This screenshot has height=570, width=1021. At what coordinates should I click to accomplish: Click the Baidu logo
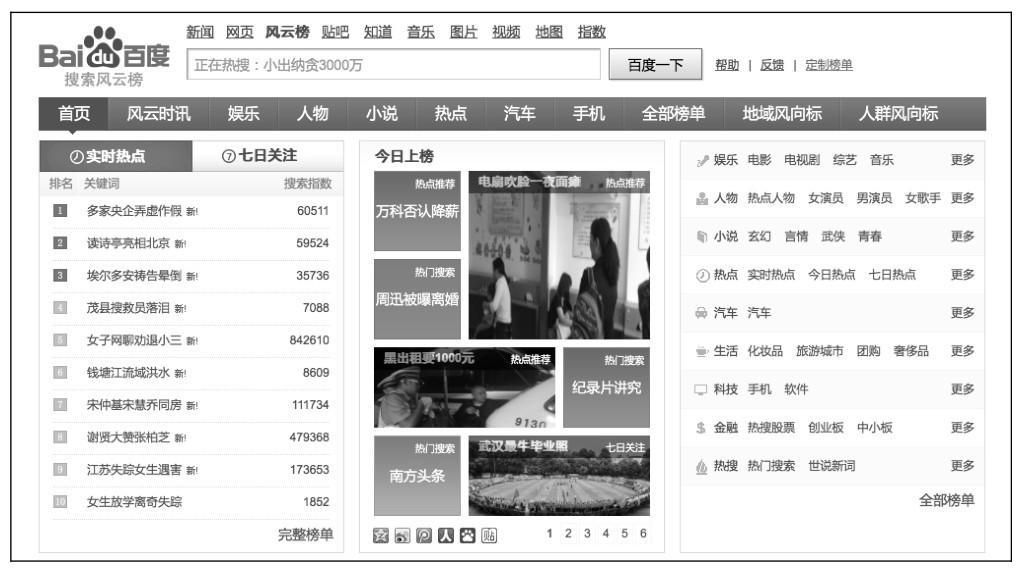point(104,57)
